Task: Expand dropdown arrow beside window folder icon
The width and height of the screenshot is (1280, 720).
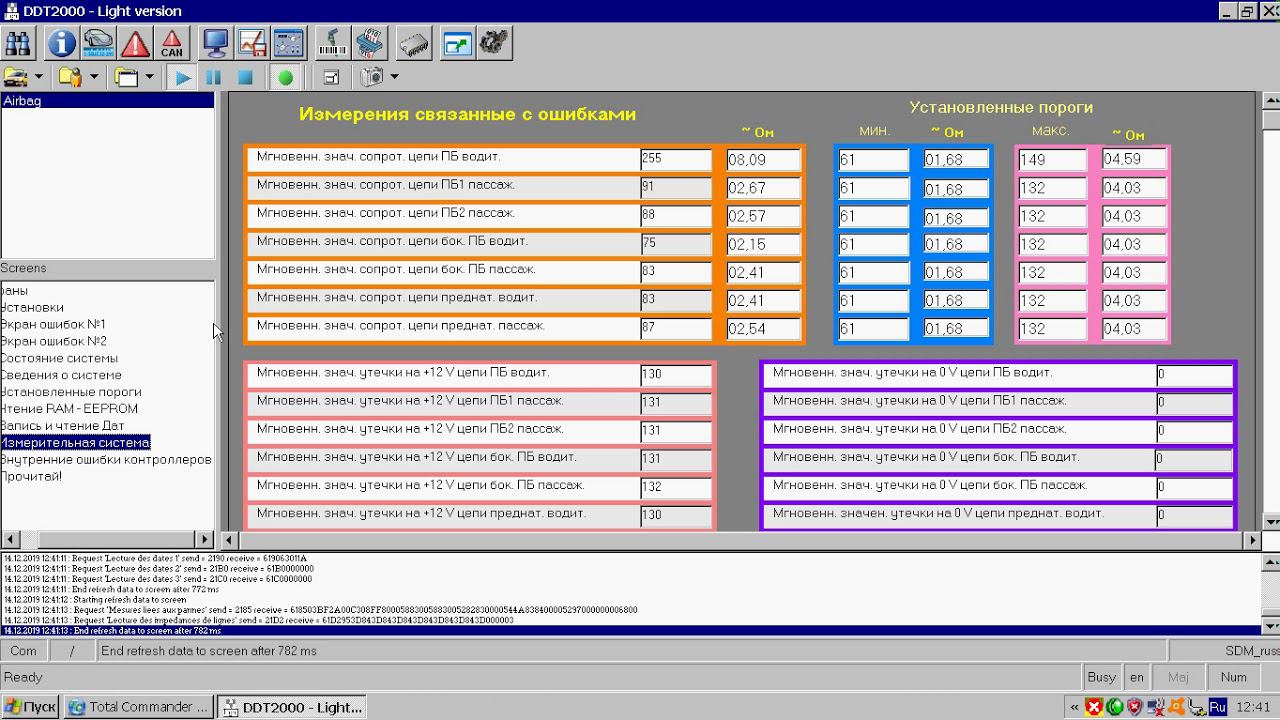Action: (x=150, y=77)
